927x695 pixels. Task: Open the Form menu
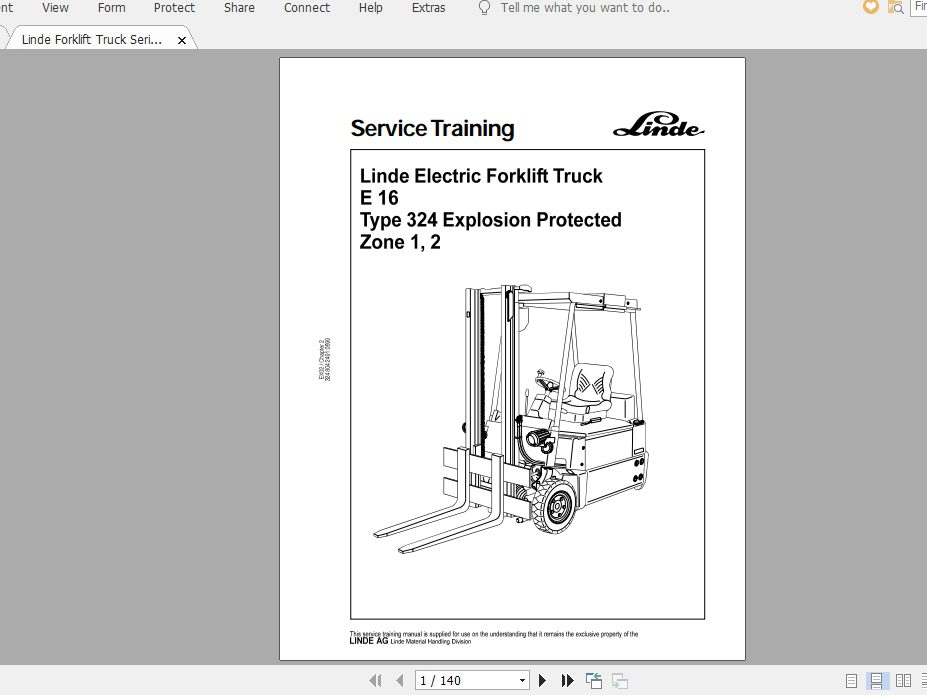pyautogui.click(x=111, y=8)
